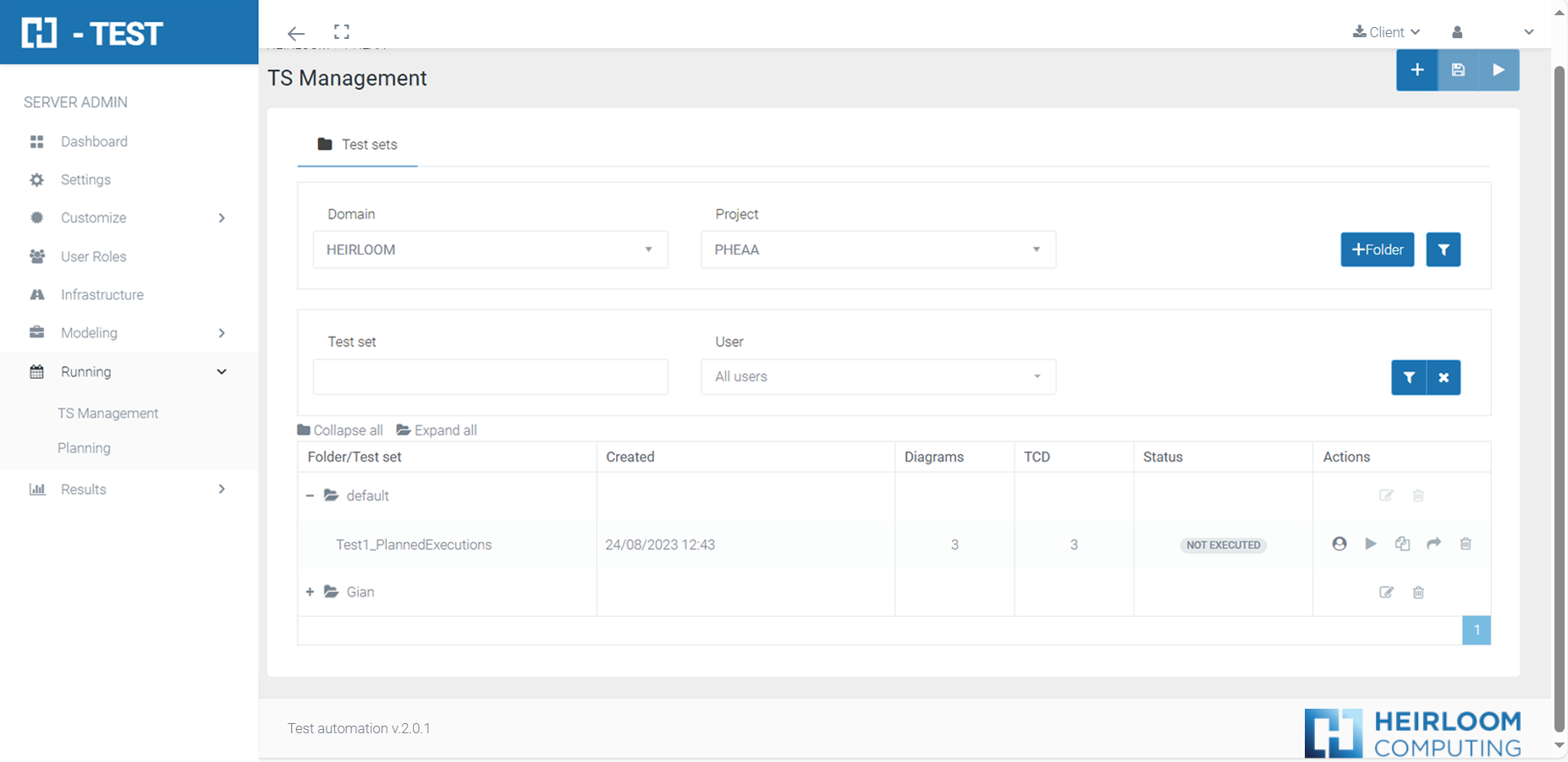The height and width of the screenshot is (762, 1568).
Task: Select the Test sets tab
Action: pyautogui.click(x=357, y=145)
